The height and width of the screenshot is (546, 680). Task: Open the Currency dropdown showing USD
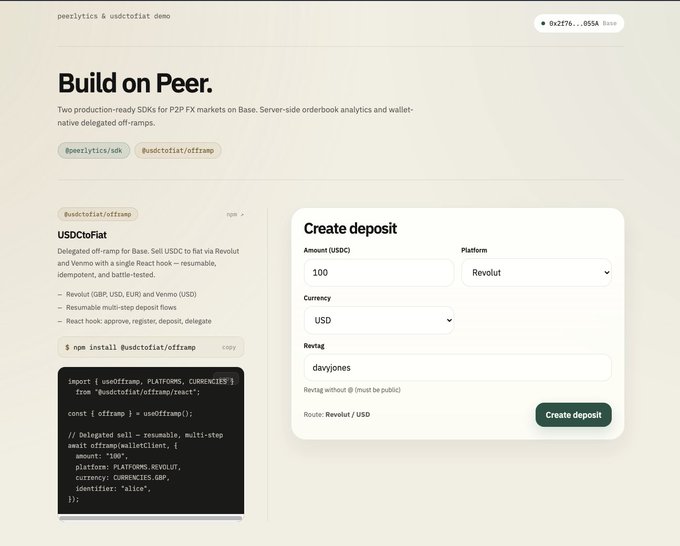378,320
